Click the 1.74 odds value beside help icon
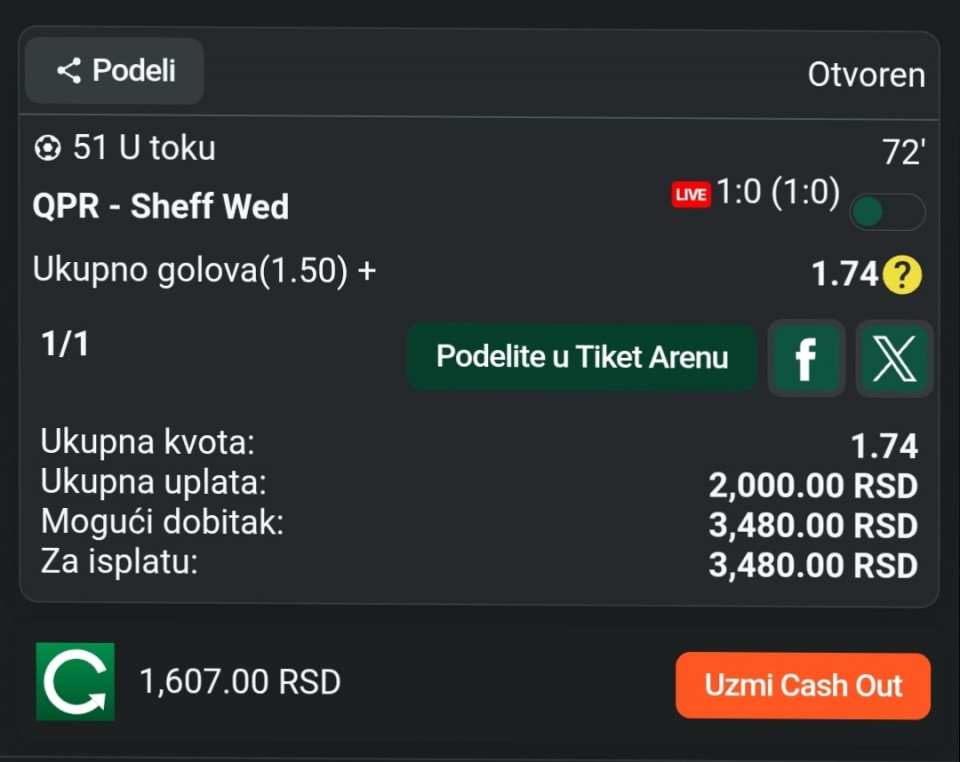Image resolution: width=960 pixels, height=762 pixels. pyautogui.click(x=844, y=274)
